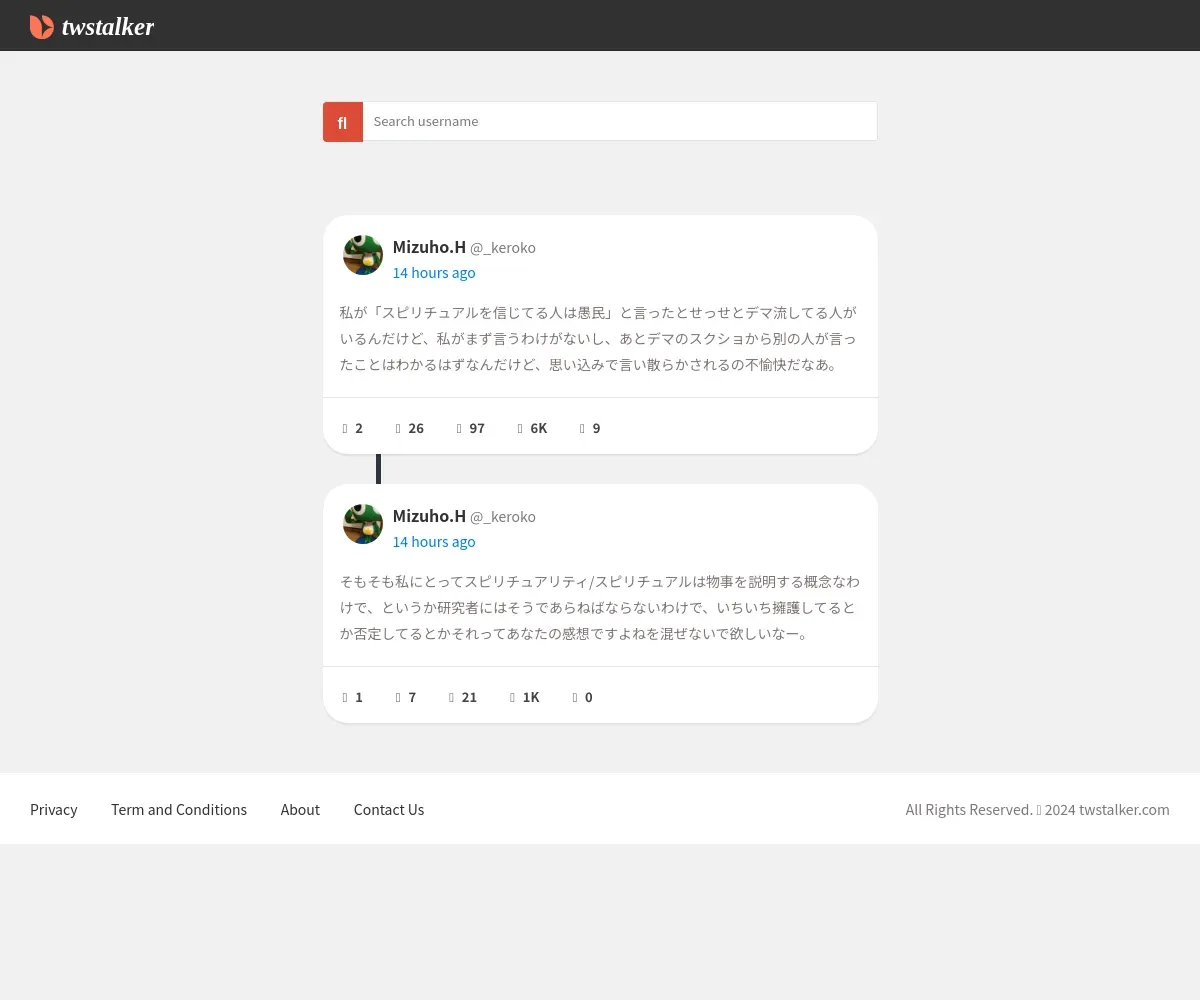Click the like icon showing 97
This screenshot has height=1000, width=1200.
(459, 428)
